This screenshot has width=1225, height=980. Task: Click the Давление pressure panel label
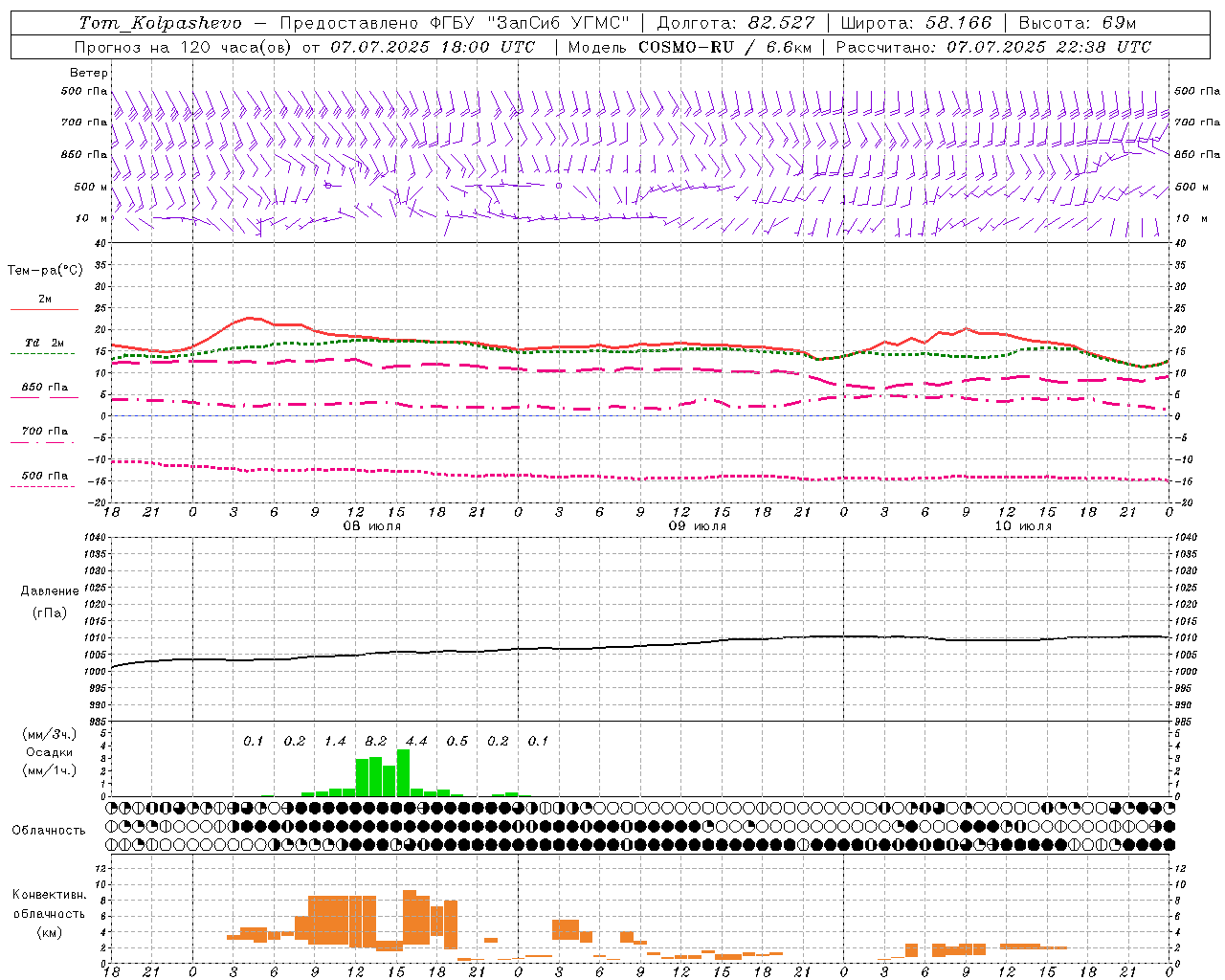click(50, 591)
